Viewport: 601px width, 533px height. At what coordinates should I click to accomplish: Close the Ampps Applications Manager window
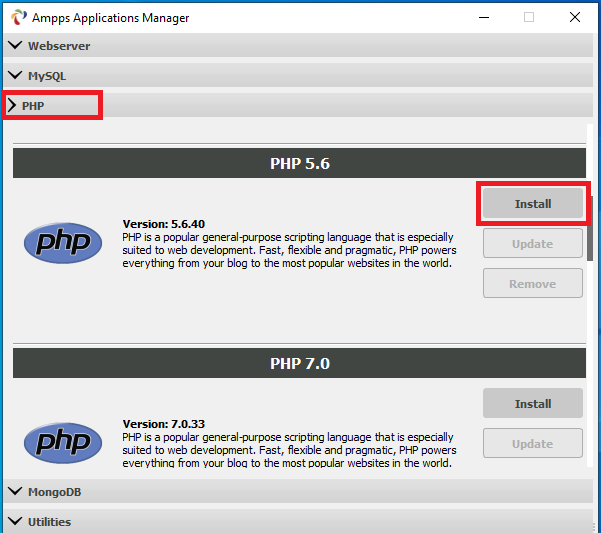tap(575, 17)
